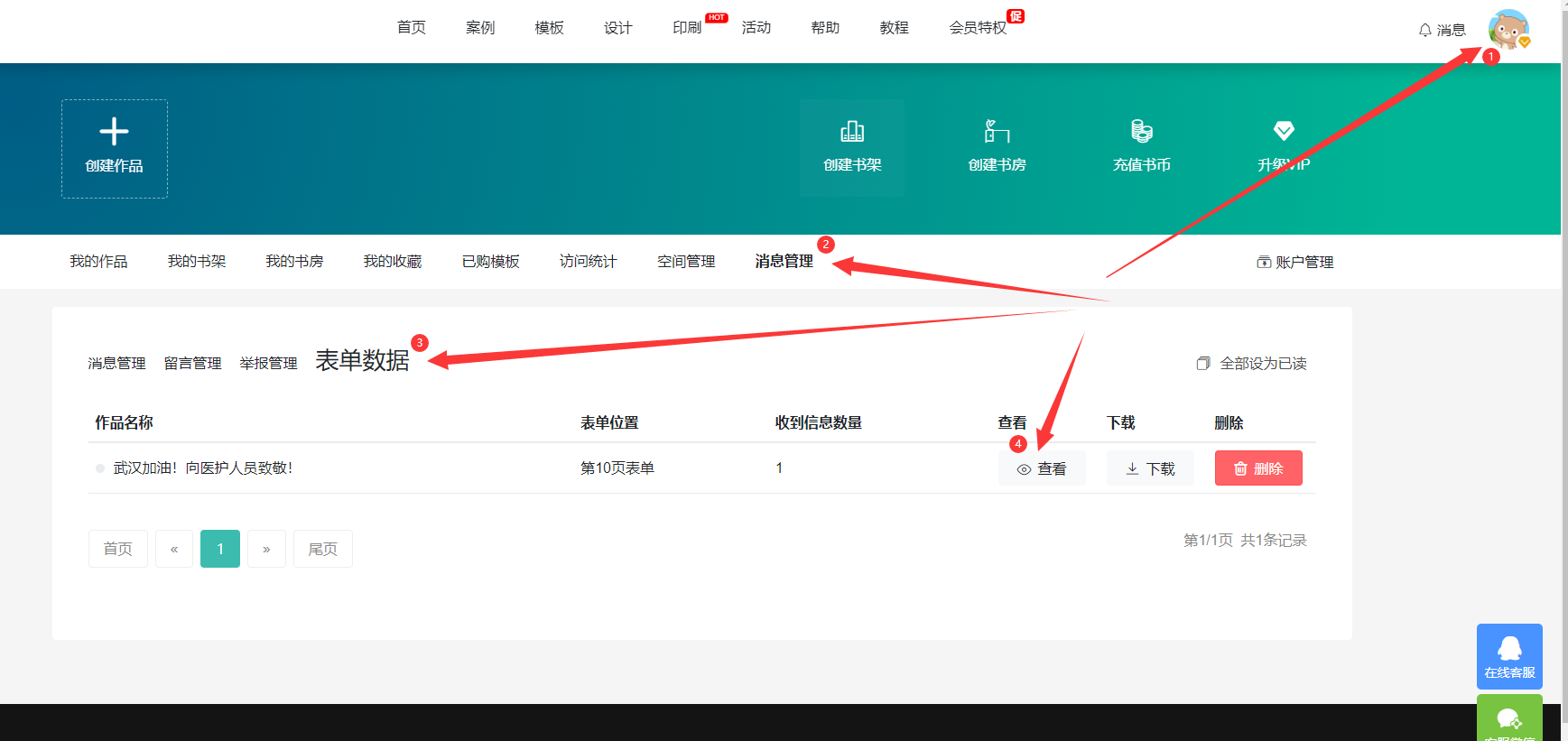The image size is (1568, 741).
Task: Switch to the 我的作品 tab
Action: 98,262
